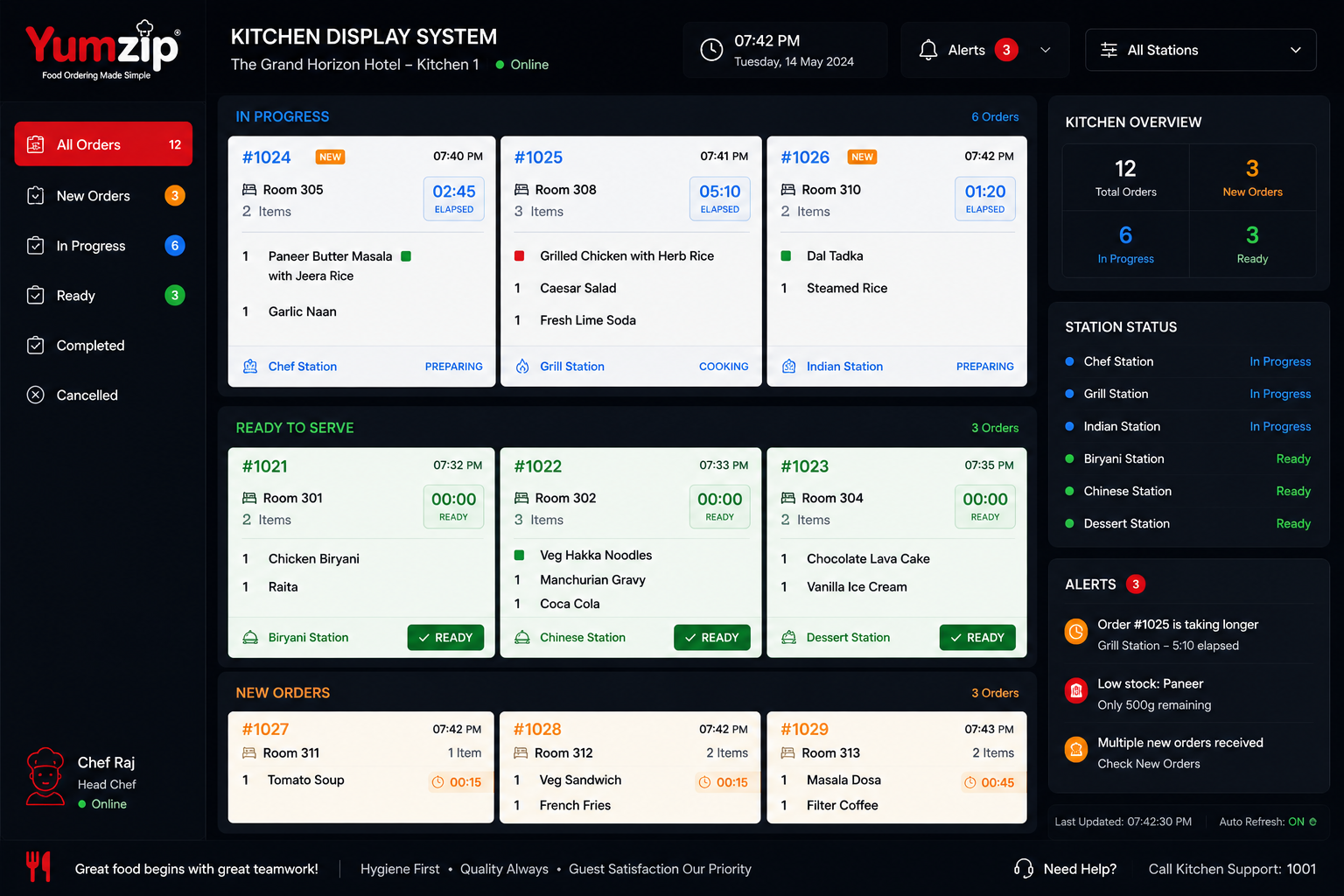
Task: Click 'Last Updated: 07:42:30 PM' text
Action: point(1123,822)
